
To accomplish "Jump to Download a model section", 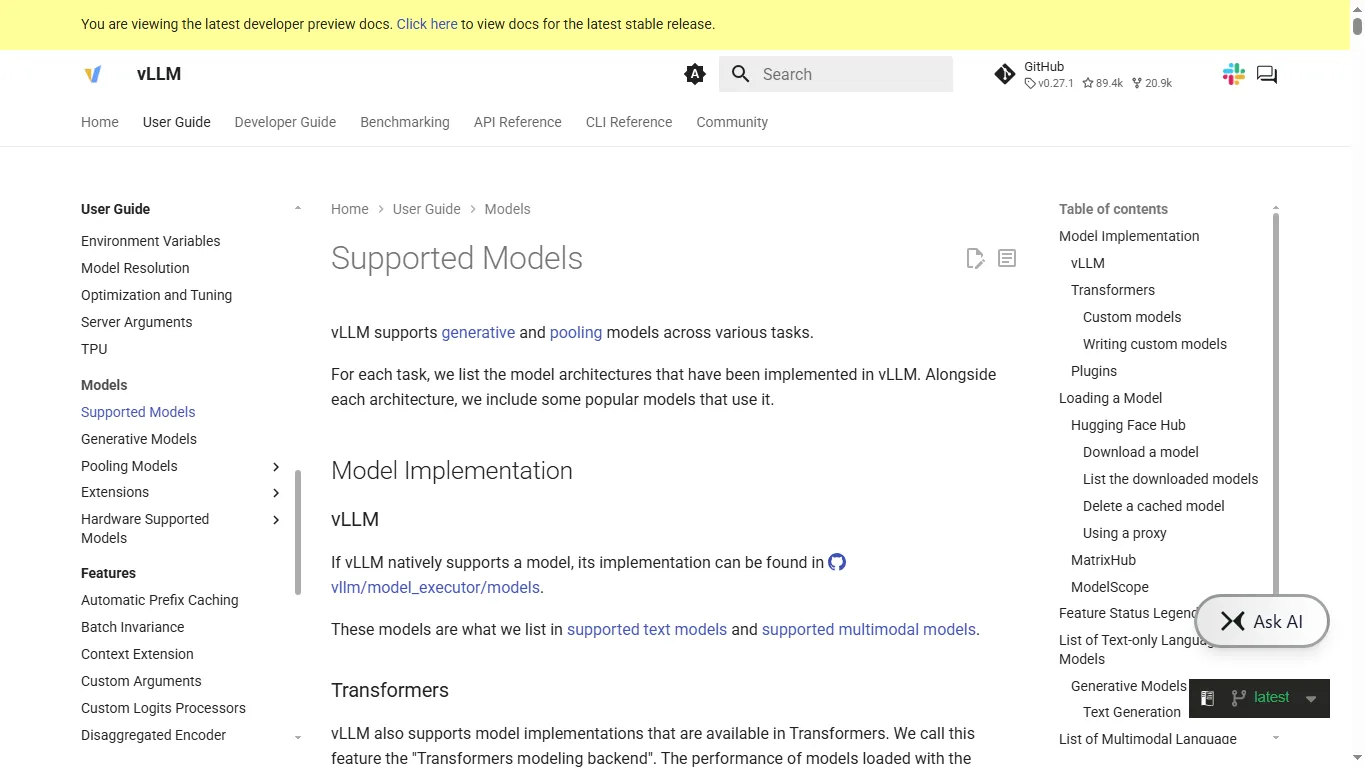I will point(1141,452).
